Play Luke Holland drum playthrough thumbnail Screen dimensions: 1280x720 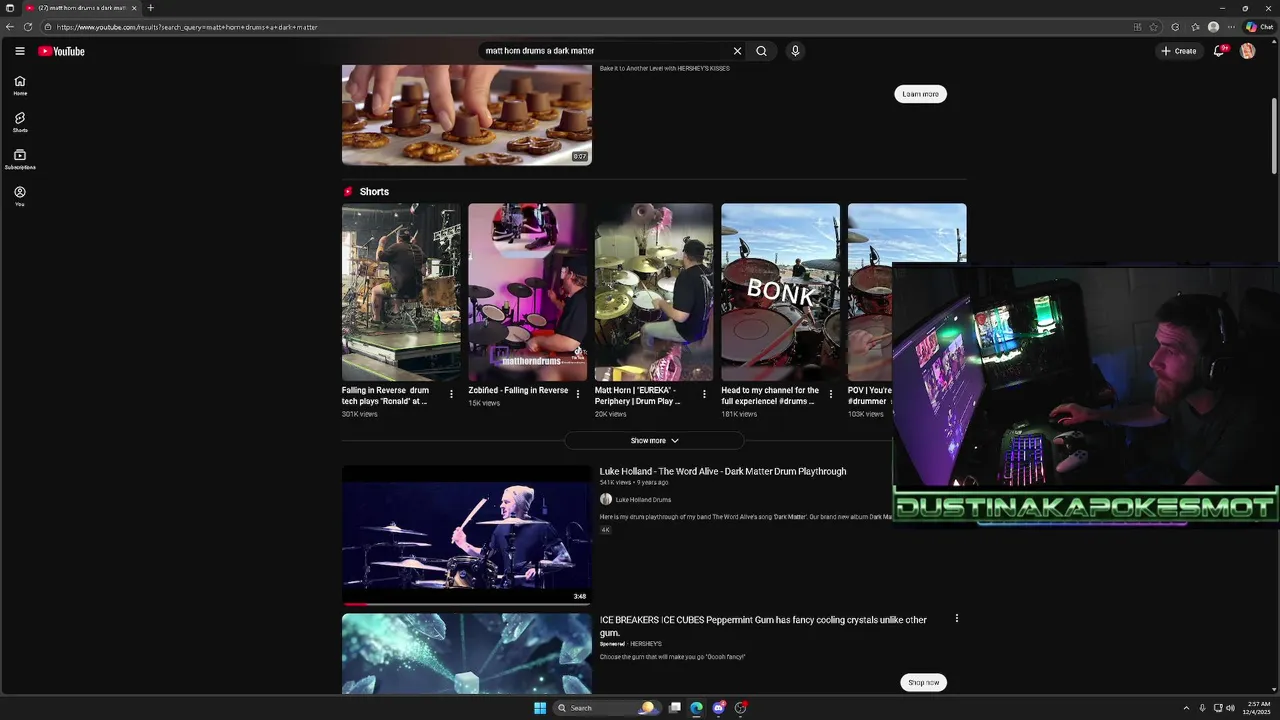tap(467, 535)
